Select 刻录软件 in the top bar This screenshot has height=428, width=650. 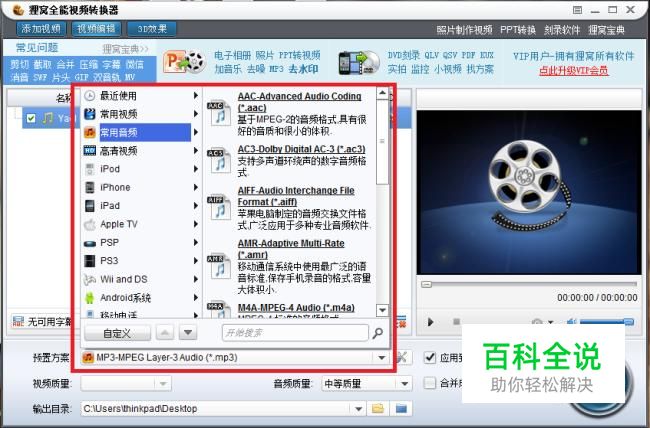(x=562, y=30)
